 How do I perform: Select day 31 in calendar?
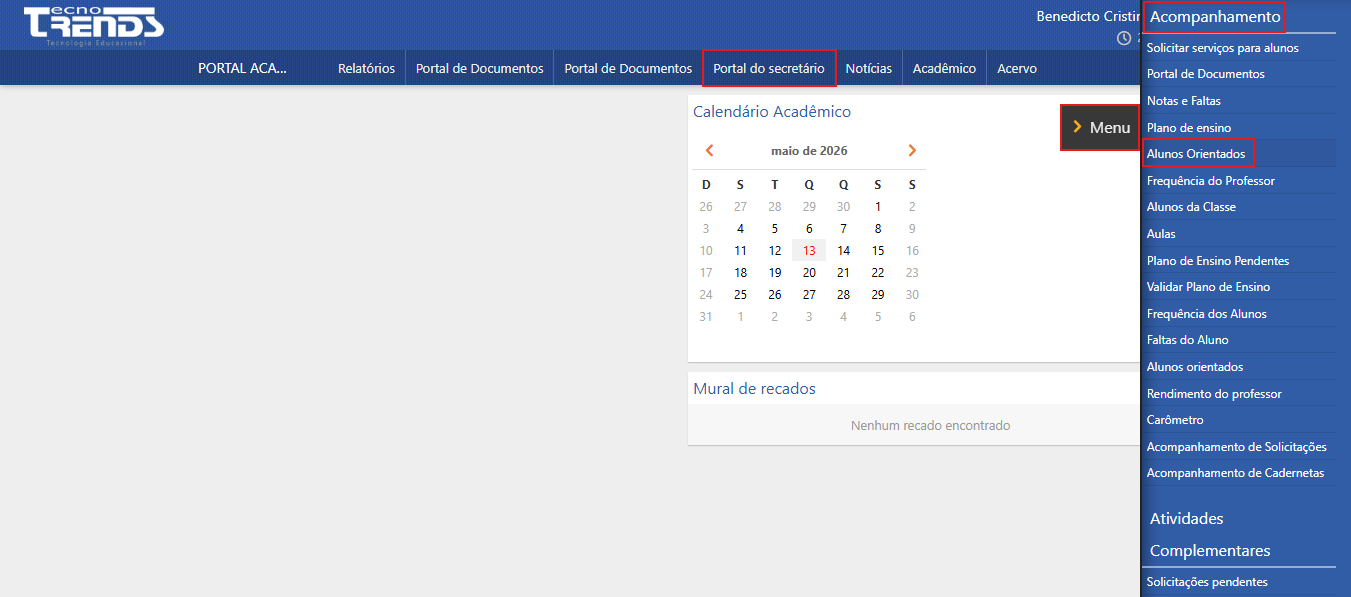(x=706, y=317)
